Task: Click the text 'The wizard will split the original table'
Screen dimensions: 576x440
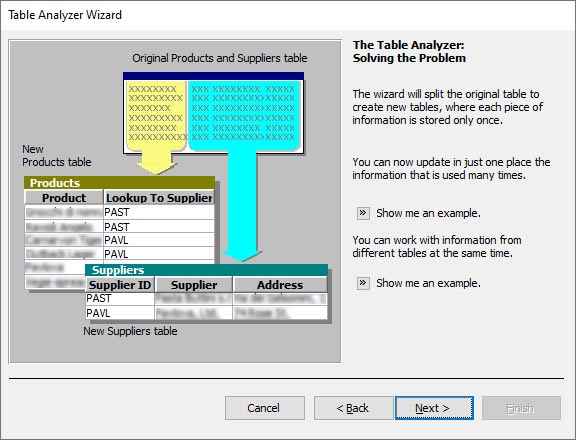Action: (x=447, y=107)
